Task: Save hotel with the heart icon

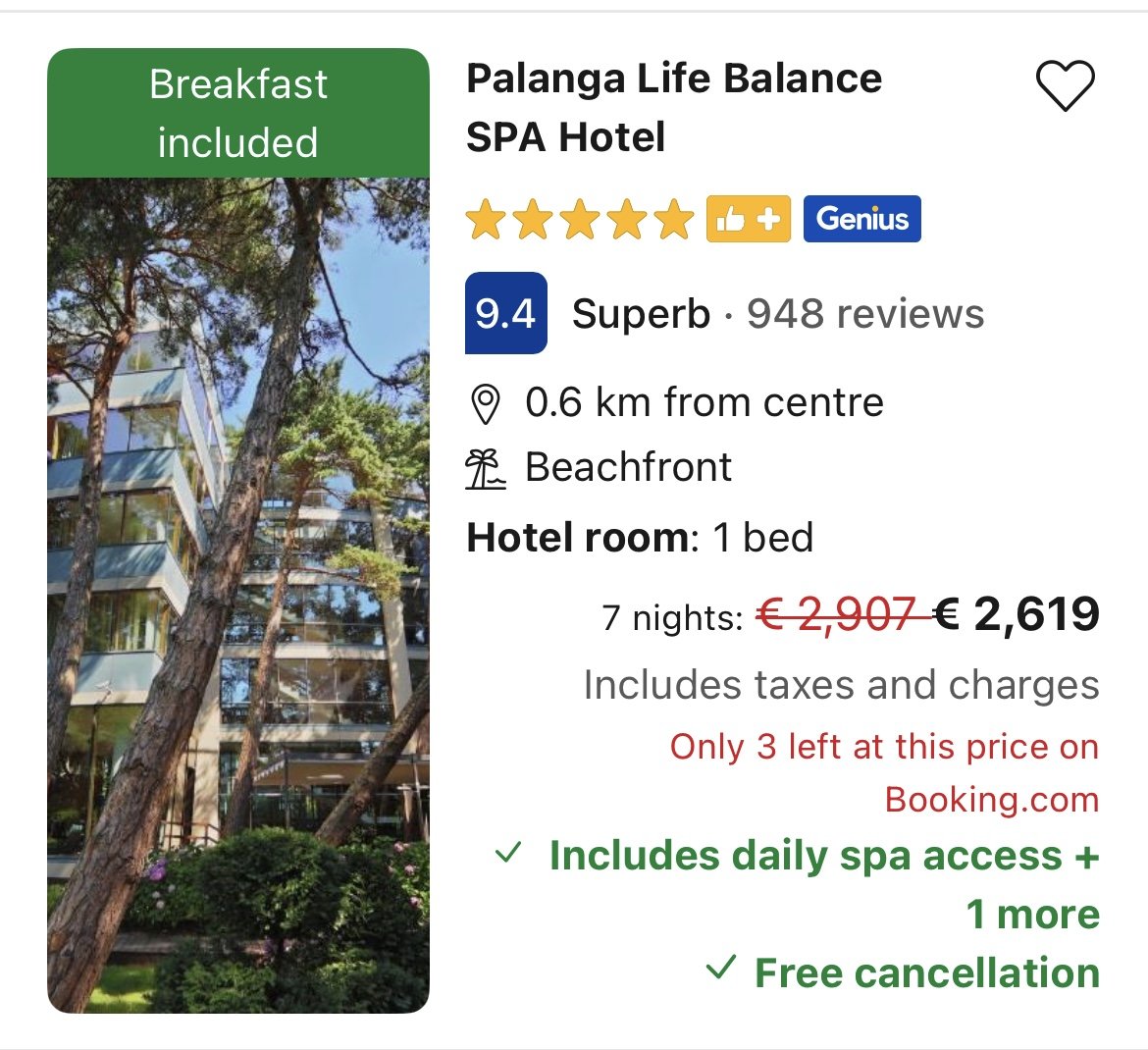Action: 1065,85
